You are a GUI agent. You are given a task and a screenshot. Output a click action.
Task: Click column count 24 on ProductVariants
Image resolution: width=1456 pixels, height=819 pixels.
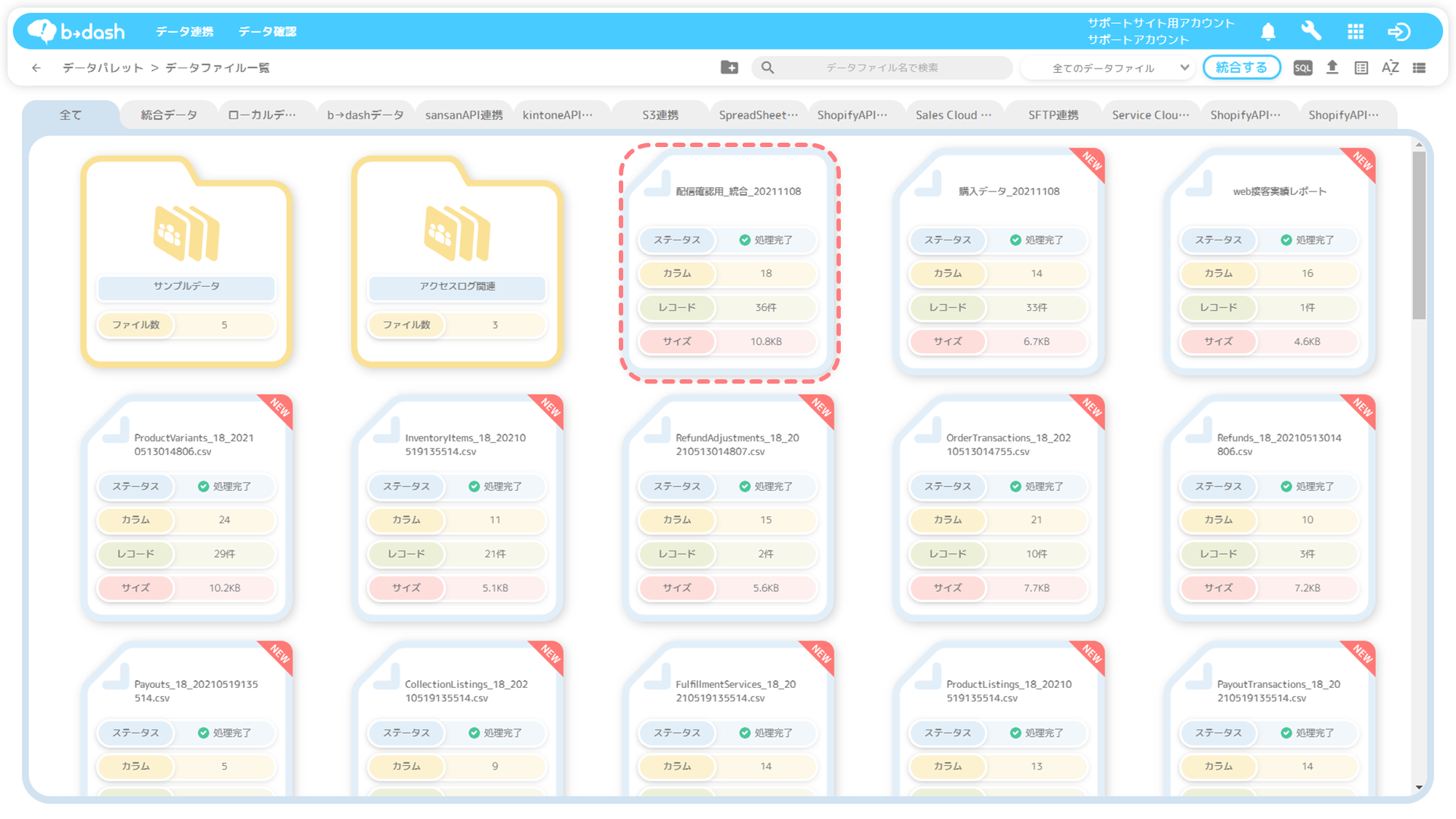pos(224,520)
